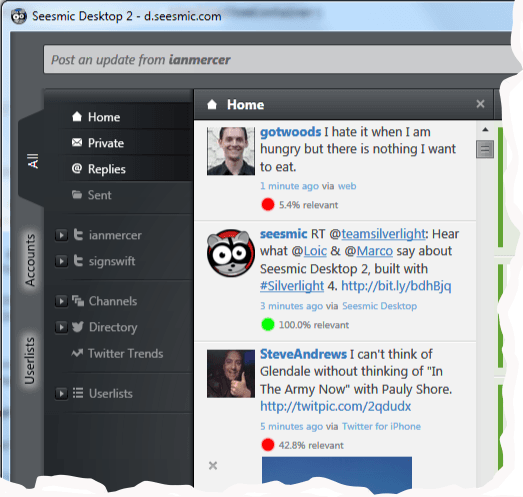Click the 42.8% relevant text
Viewport: 523px width, 497px height.
[311, 445]
